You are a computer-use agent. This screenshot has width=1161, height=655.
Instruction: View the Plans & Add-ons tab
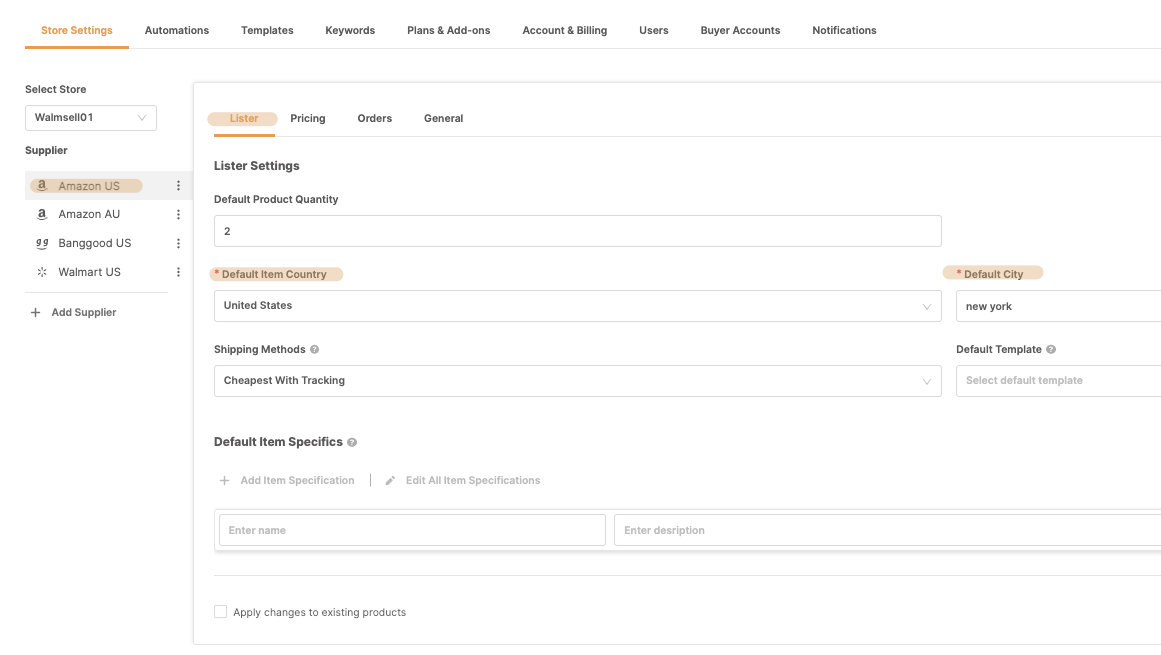pyautogui.click(x=449, y=30)
